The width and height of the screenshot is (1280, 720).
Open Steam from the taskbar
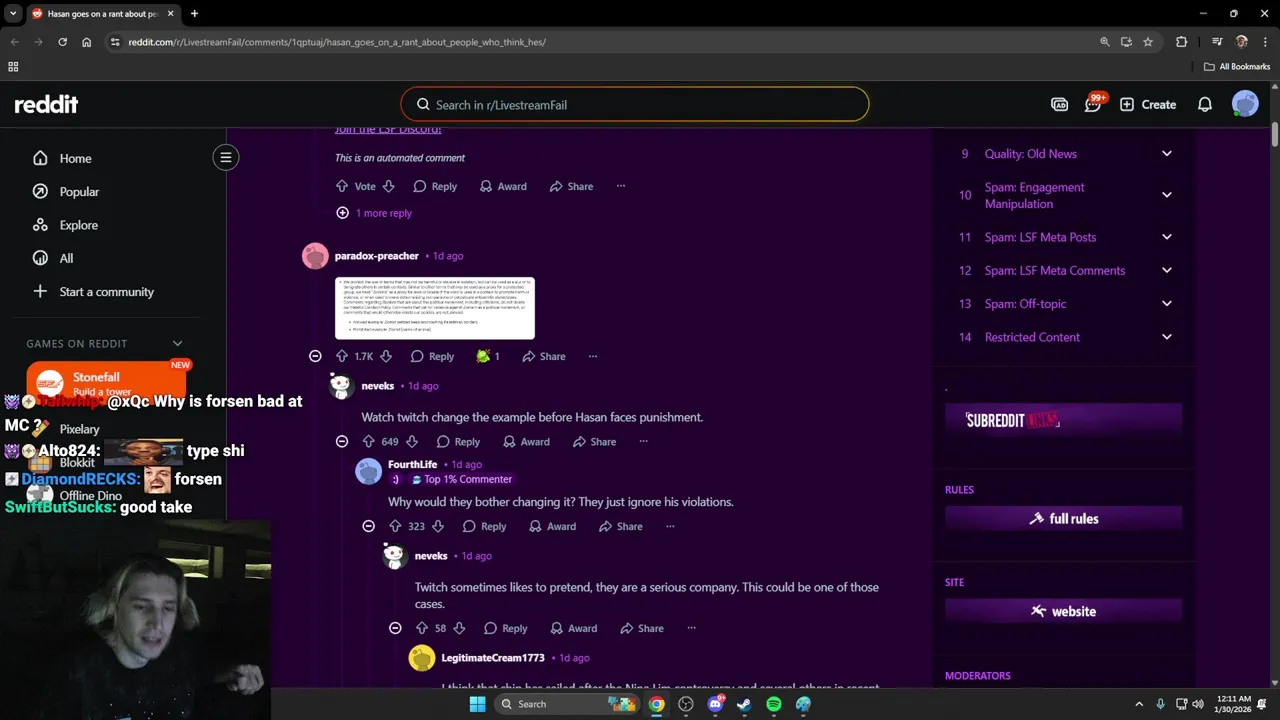click(744, 704)
